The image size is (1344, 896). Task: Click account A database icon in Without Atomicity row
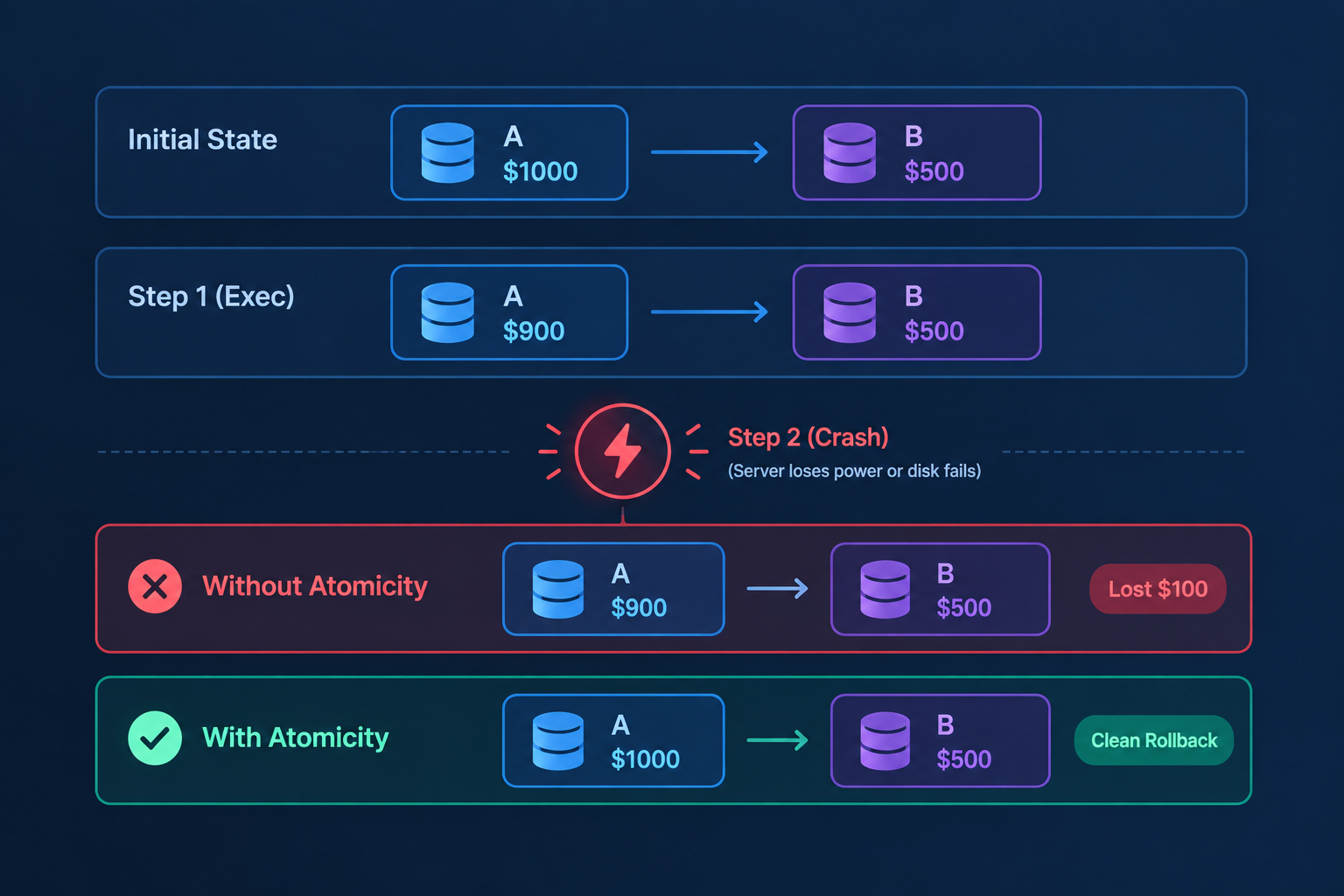click(558, 589)
